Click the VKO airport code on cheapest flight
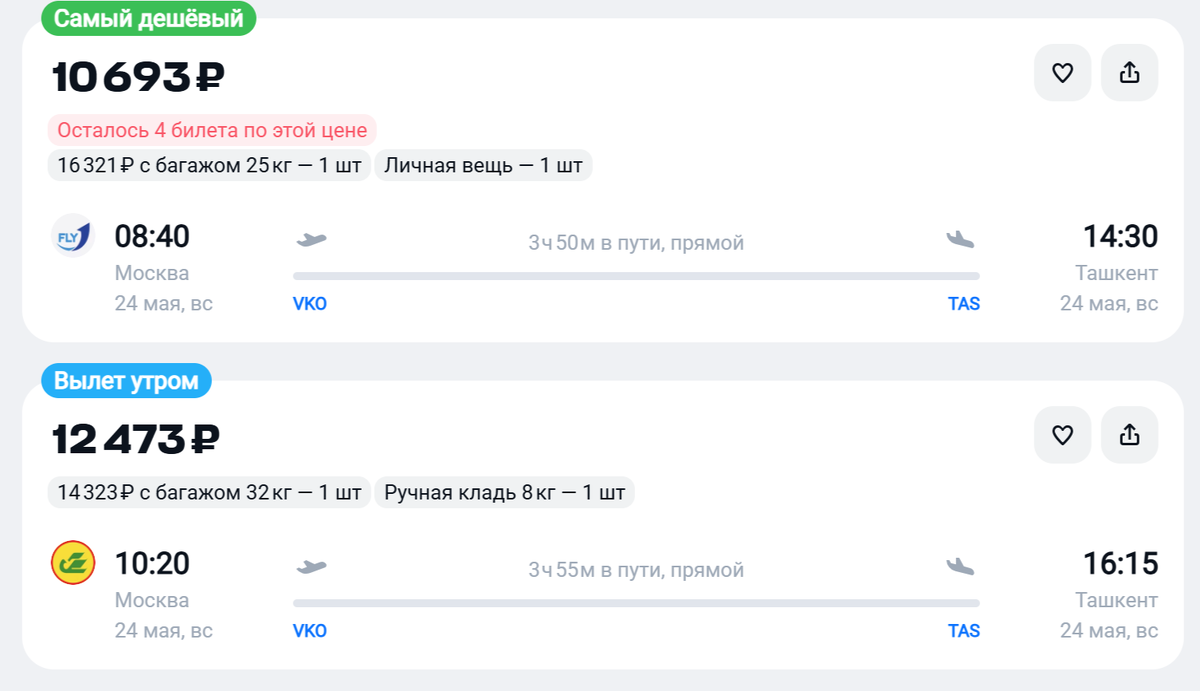 pos(310,303)
